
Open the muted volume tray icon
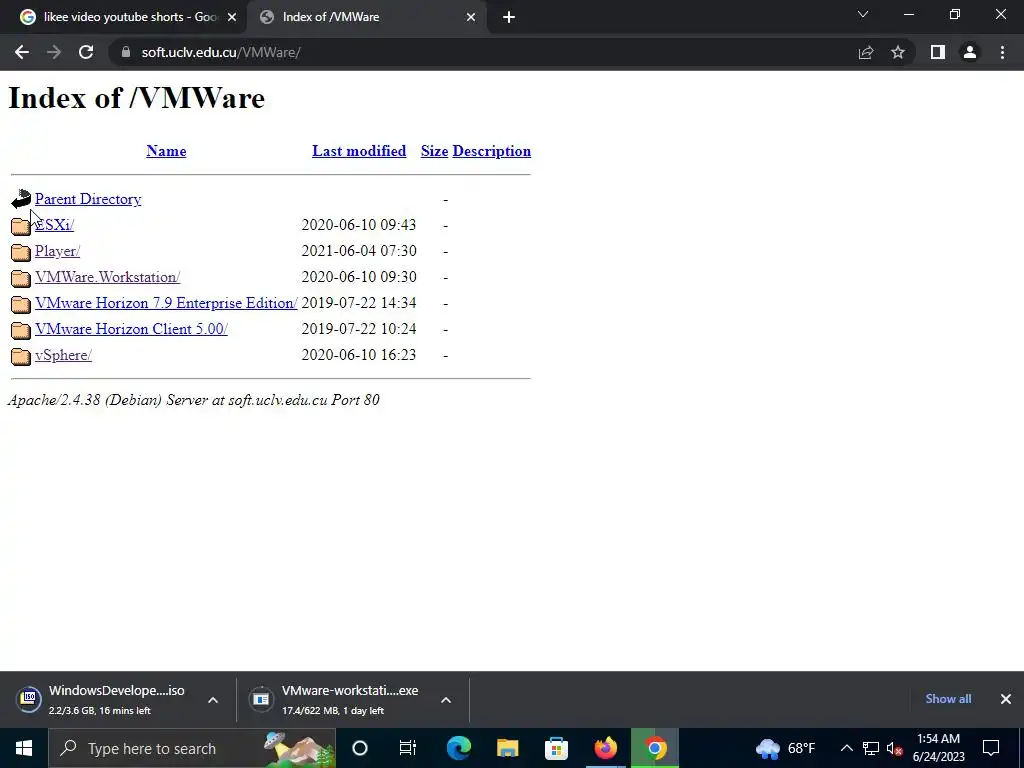click(895, 748)
